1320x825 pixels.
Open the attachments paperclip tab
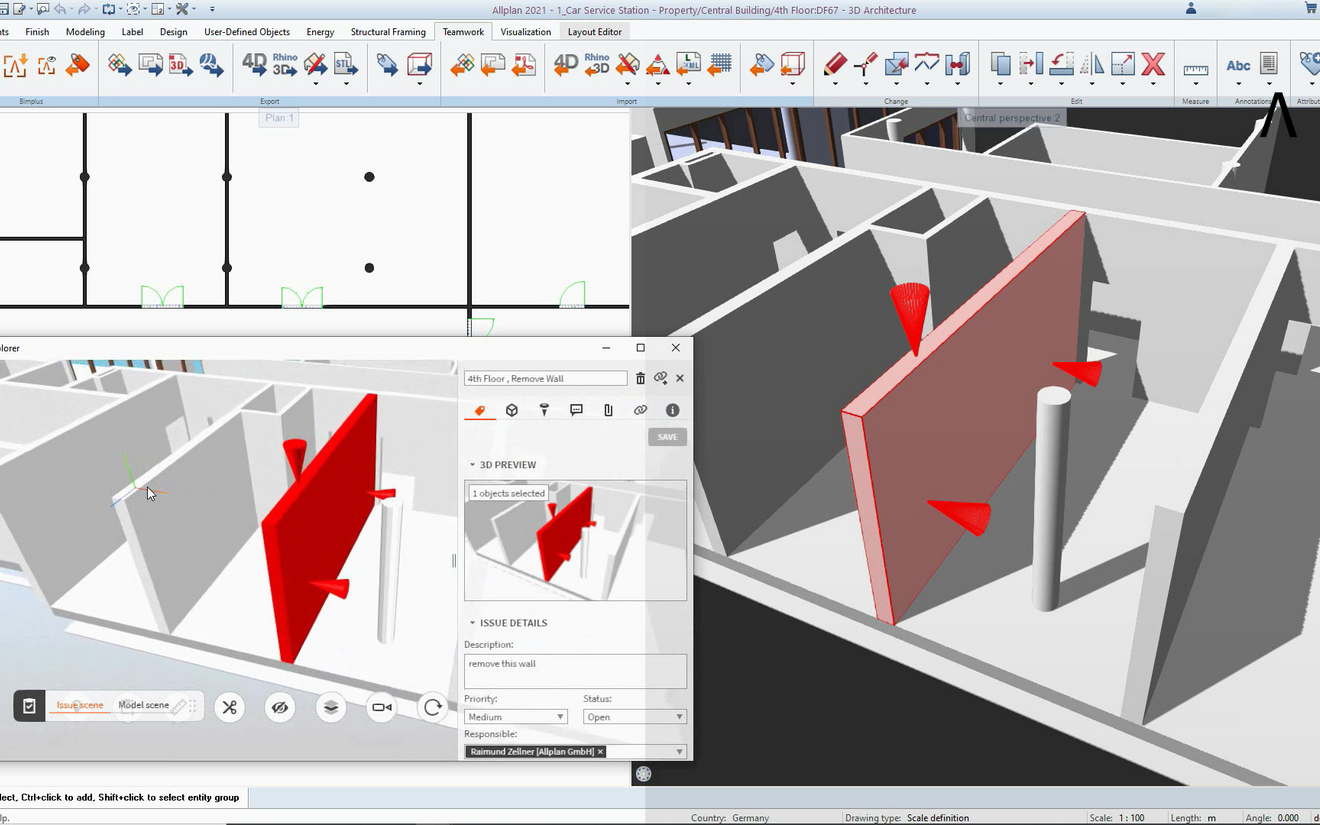coord(608,410)
